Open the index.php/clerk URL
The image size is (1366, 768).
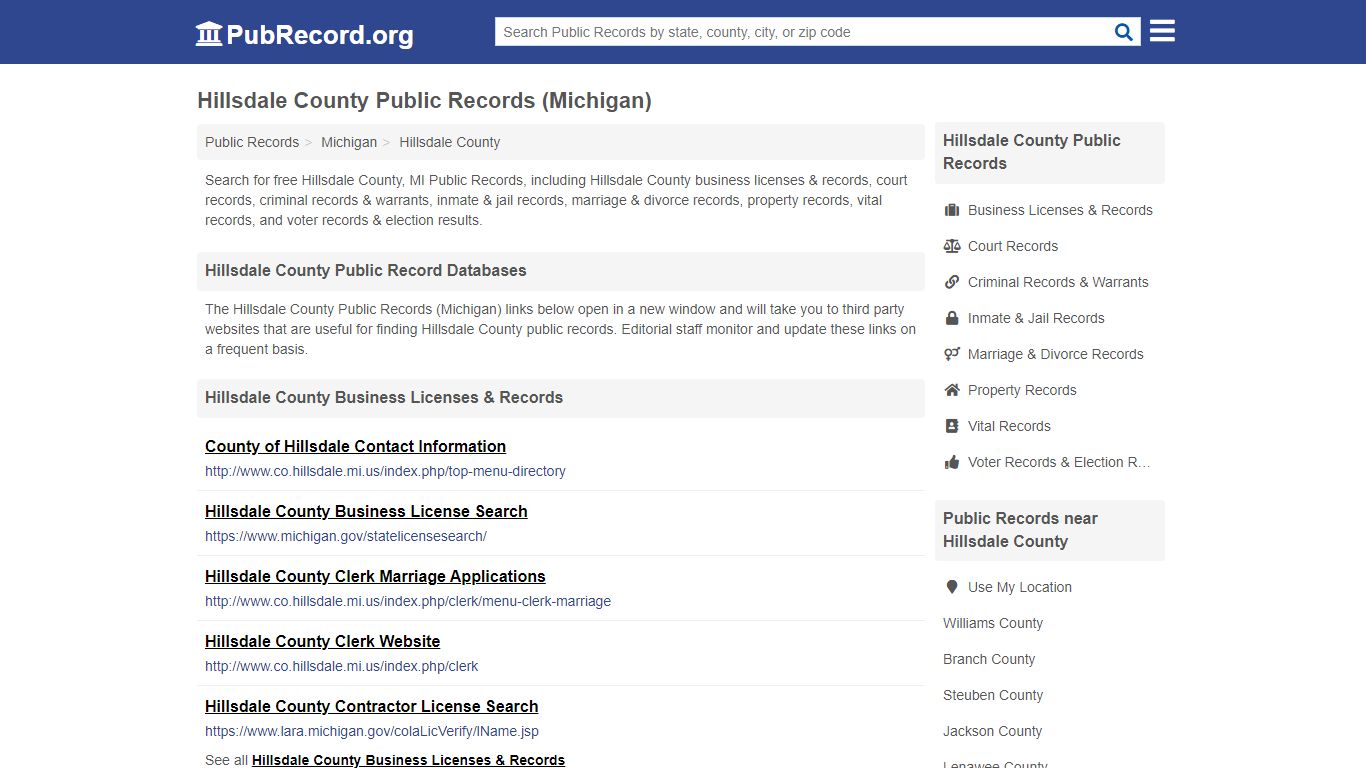click(x=342, y=666)
